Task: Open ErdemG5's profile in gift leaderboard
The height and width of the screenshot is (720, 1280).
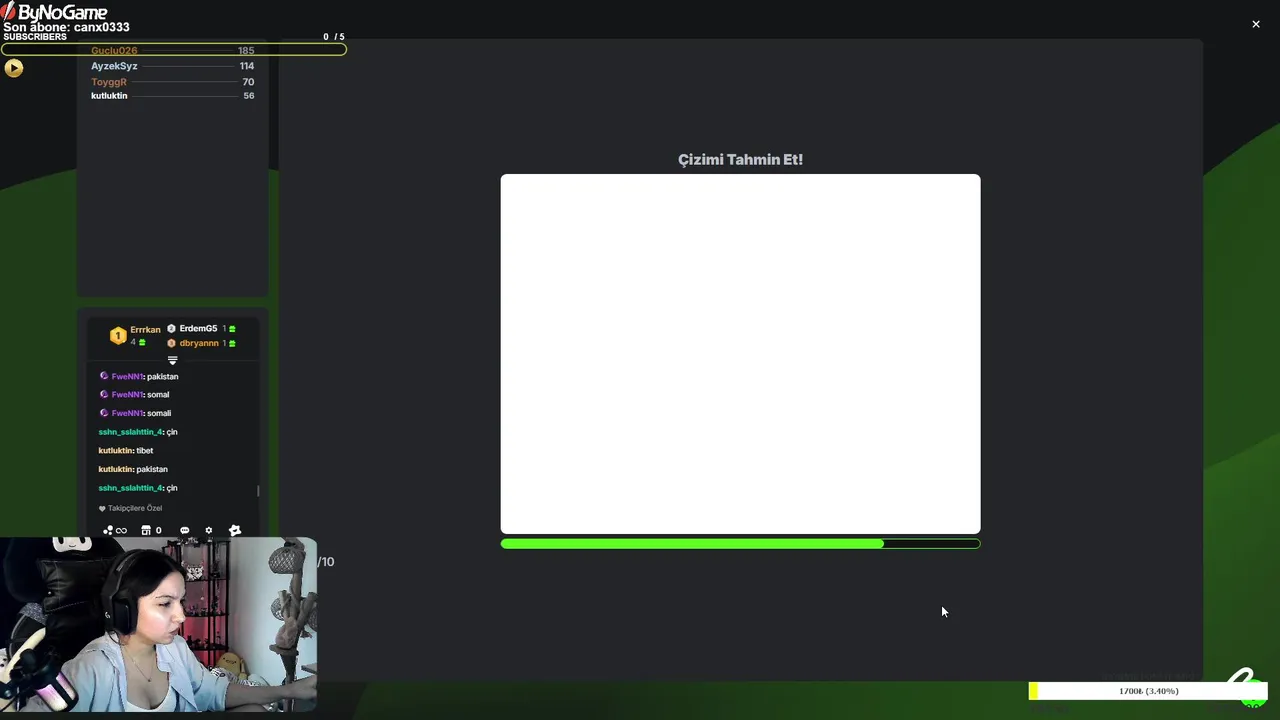Action: tap(198, 328)
